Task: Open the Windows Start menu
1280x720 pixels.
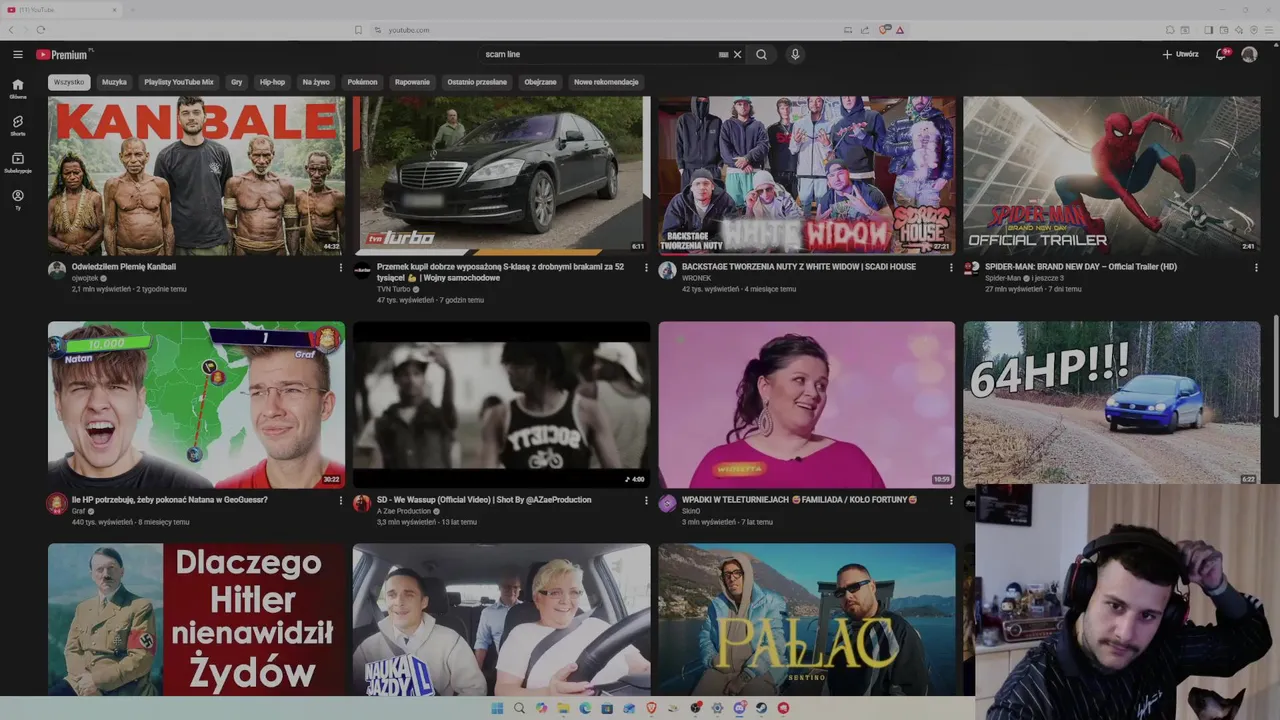Action: point(497,708)
